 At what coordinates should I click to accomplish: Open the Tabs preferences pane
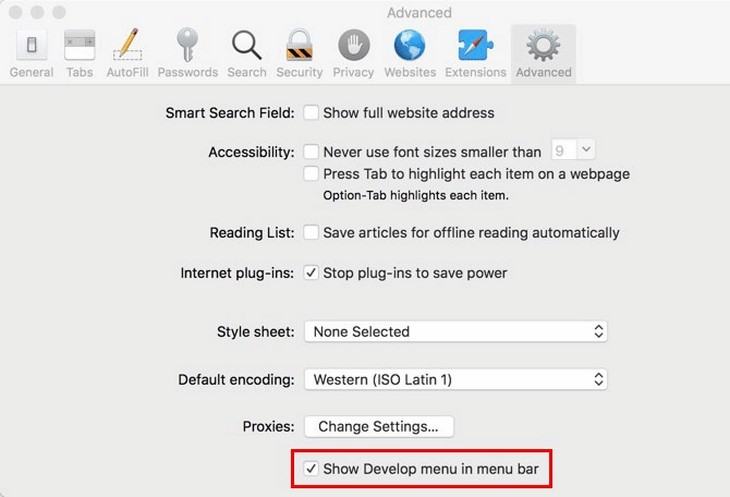[x=80, y=54]
